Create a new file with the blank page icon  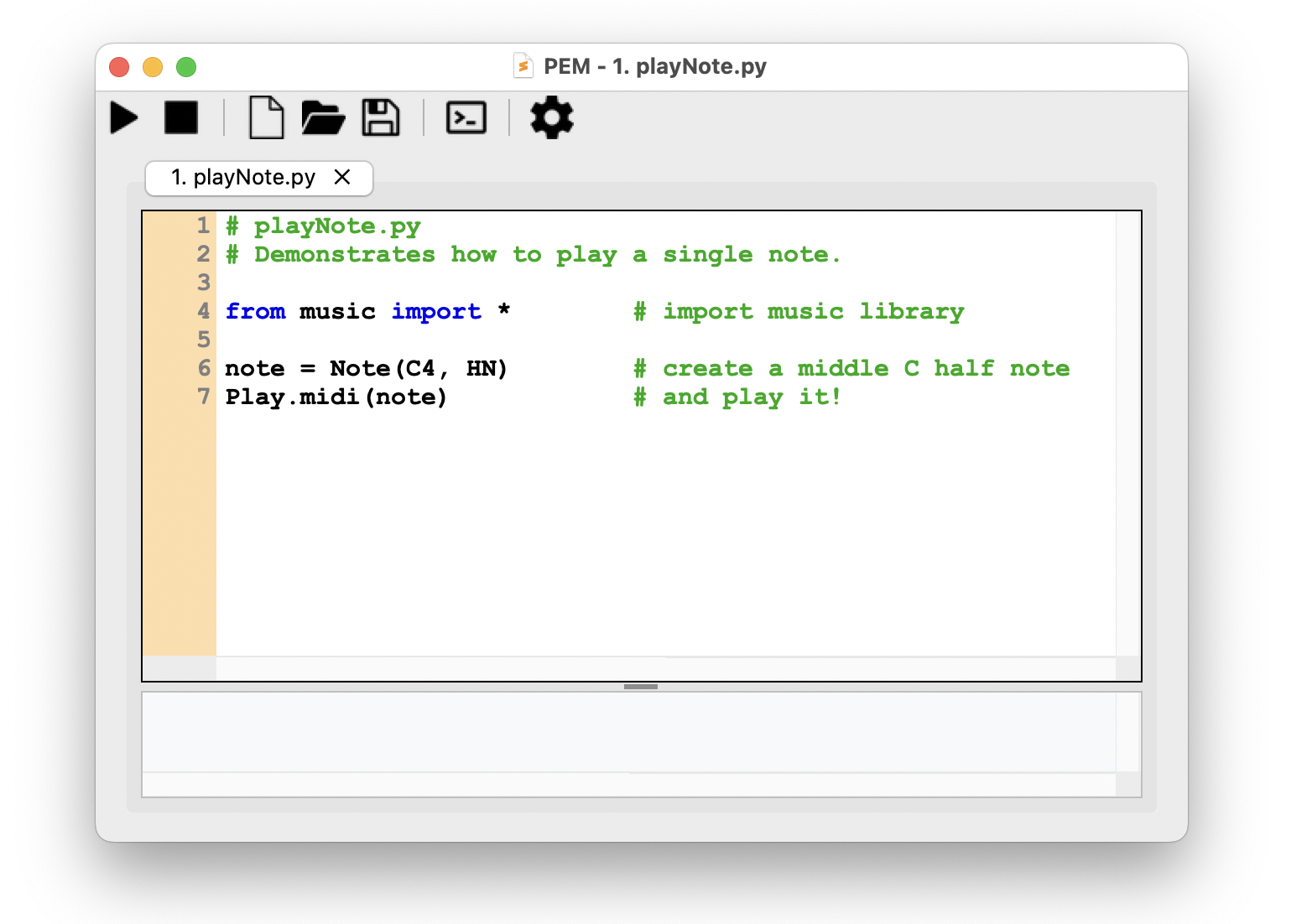coord(267,117)
